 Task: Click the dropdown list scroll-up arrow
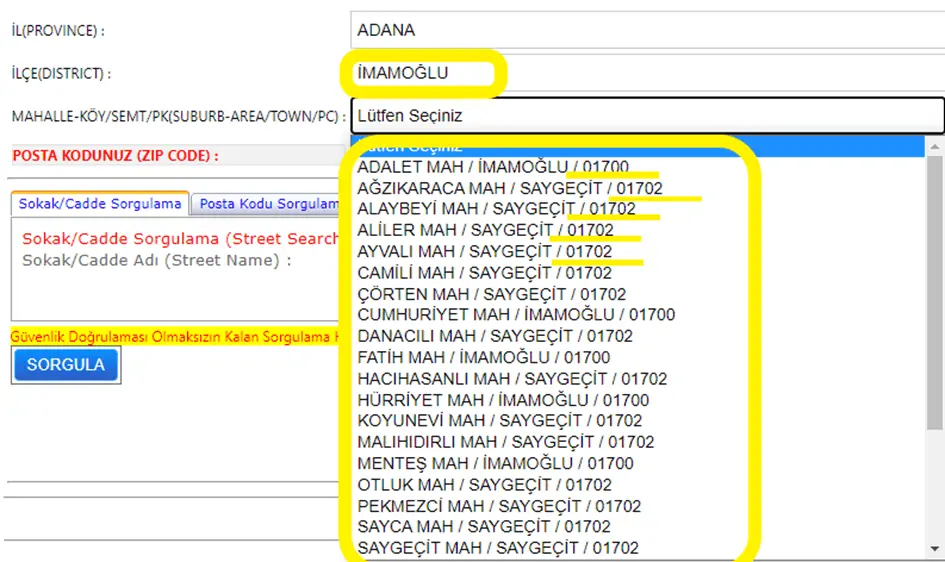935,147
